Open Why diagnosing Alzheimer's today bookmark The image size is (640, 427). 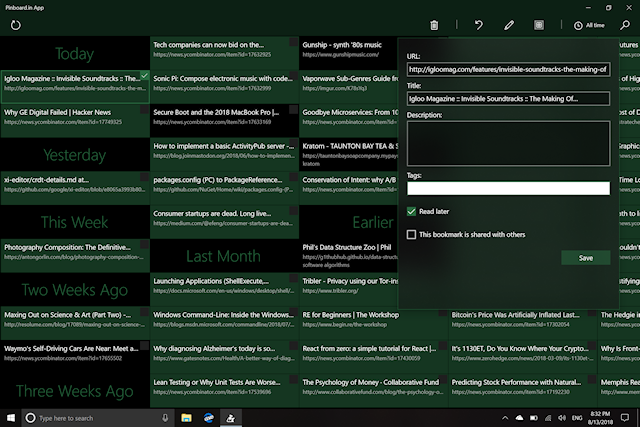(x=224, y=357)
